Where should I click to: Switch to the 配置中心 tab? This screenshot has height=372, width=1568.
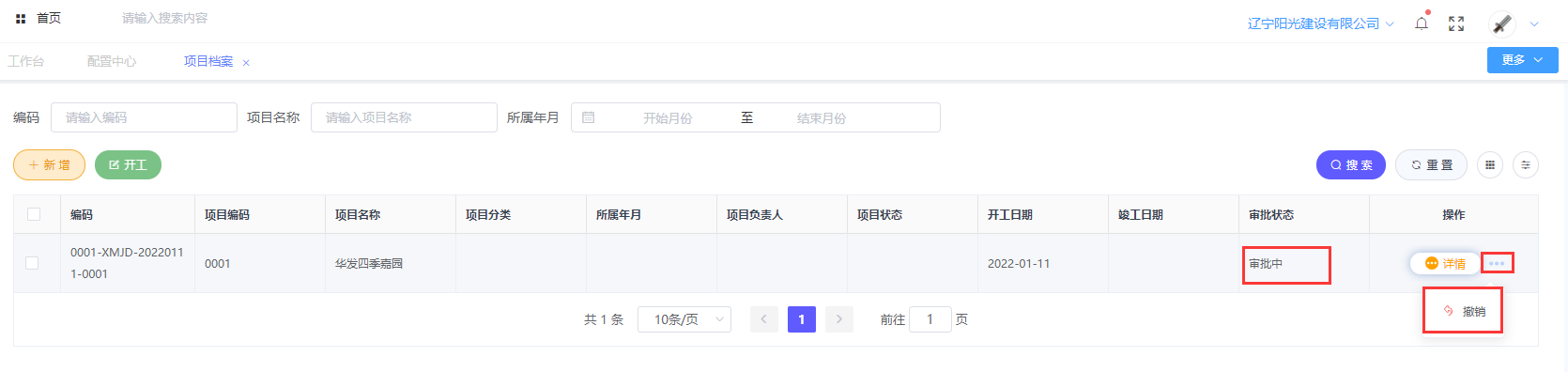(112, 61)
